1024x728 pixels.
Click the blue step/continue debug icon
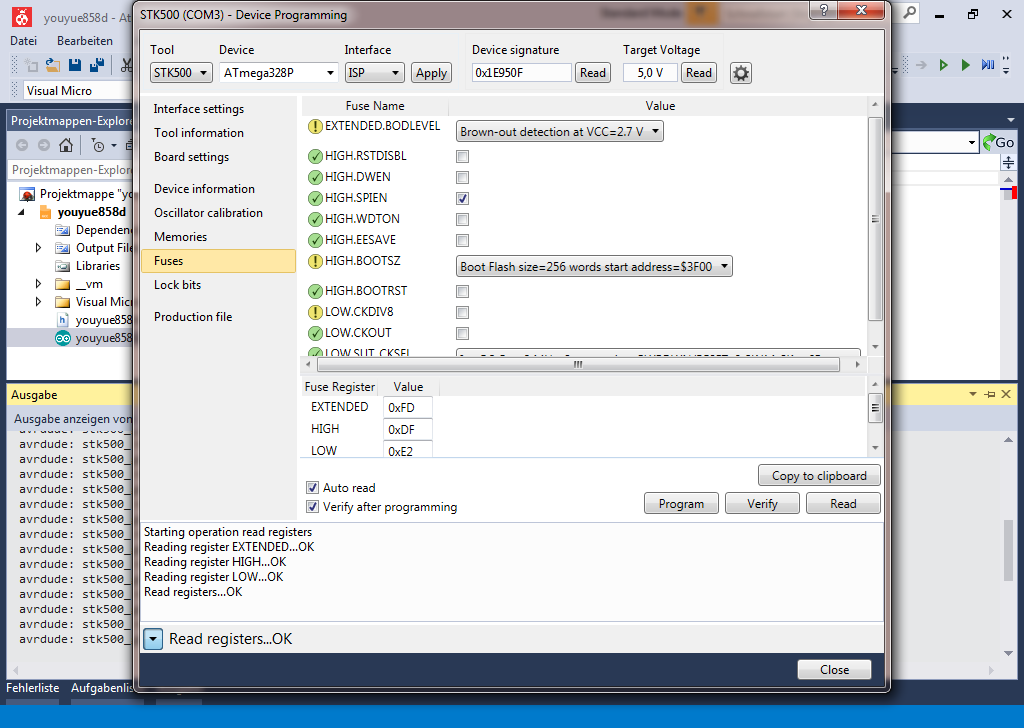pyautogui.click(x=987, y=65)
